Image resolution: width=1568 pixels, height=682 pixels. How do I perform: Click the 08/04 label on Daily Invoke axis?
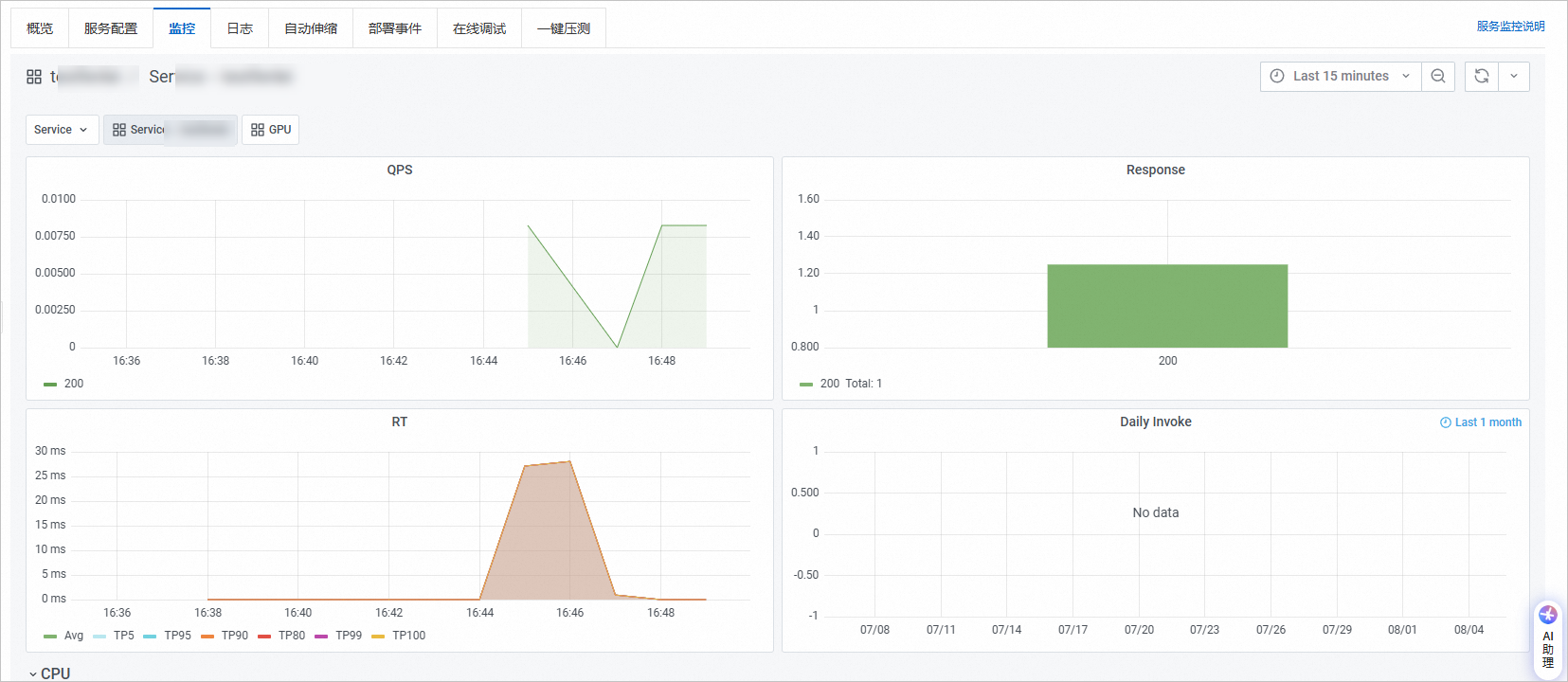1469,630
